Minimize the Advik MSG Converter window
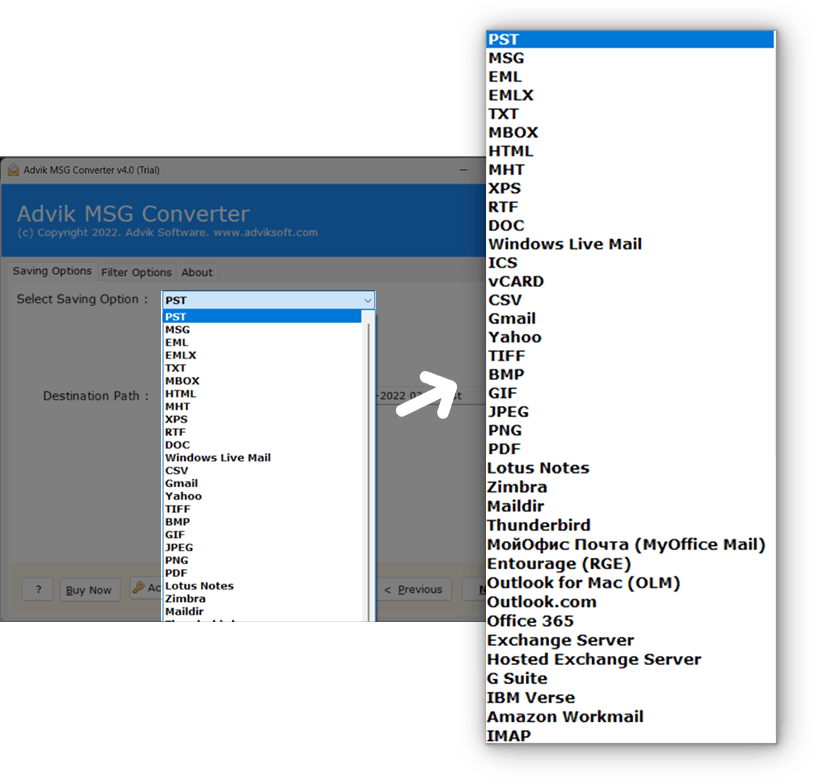Screen dimensions: 815x780 463,170
